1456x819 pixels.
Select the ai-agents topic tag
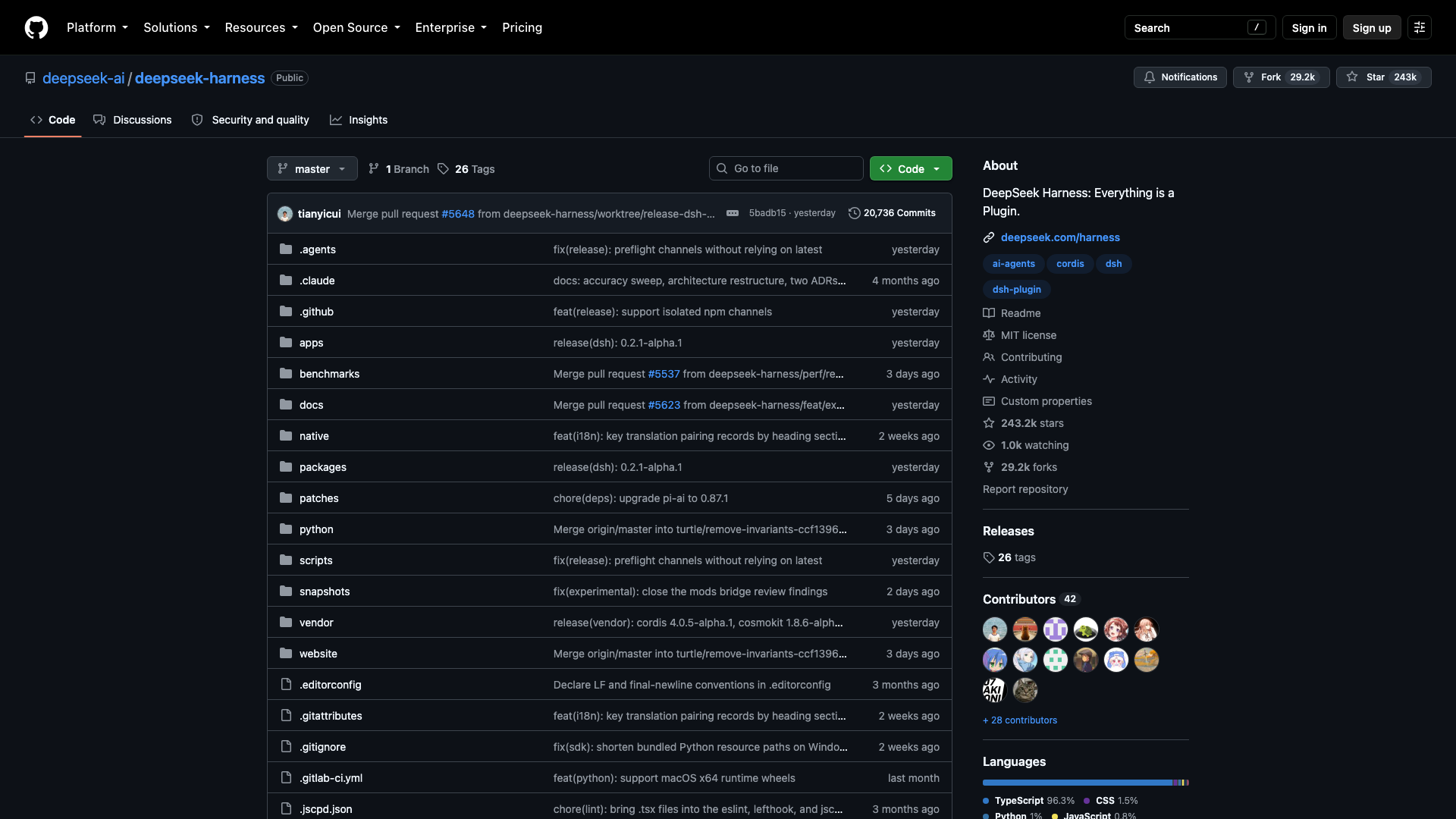(1013, 264)
